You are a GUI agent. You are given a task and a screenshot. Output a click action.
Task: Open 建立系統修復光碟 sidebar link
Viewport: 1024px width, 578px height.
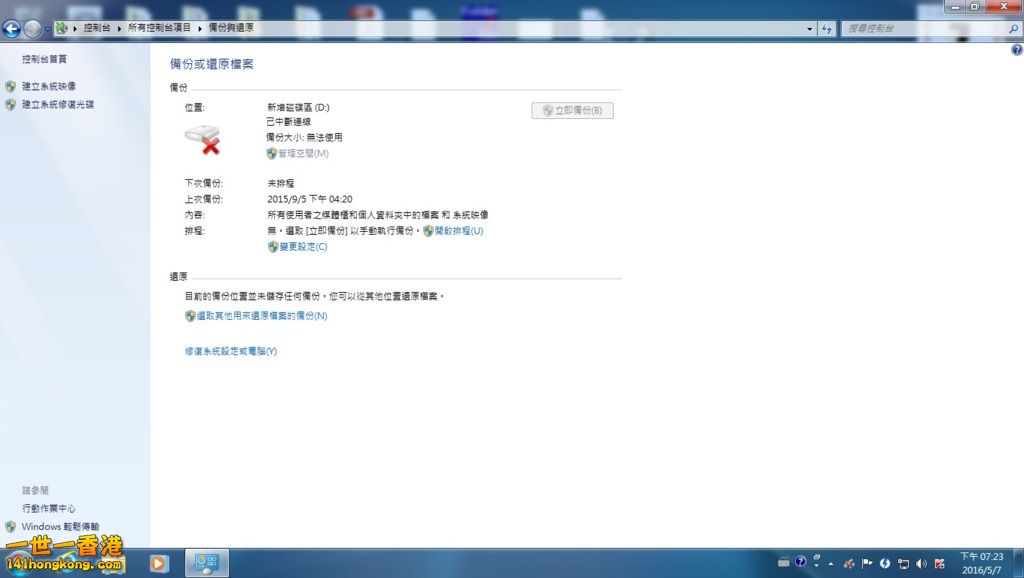point(58,104)
